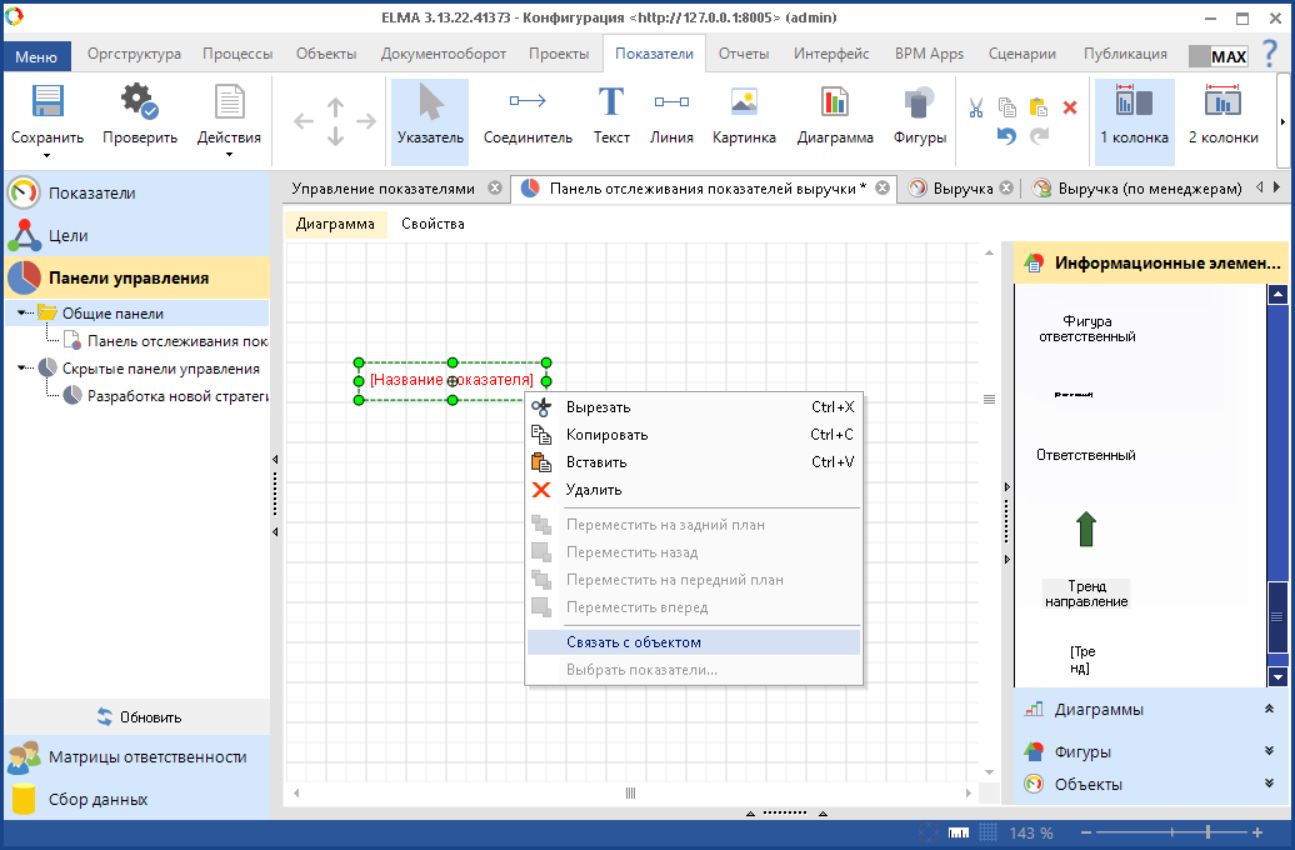Viewport: 1295px width, 850px height.
Task: Open the Показатели sidebar section
Action: (x=136, y=193)
